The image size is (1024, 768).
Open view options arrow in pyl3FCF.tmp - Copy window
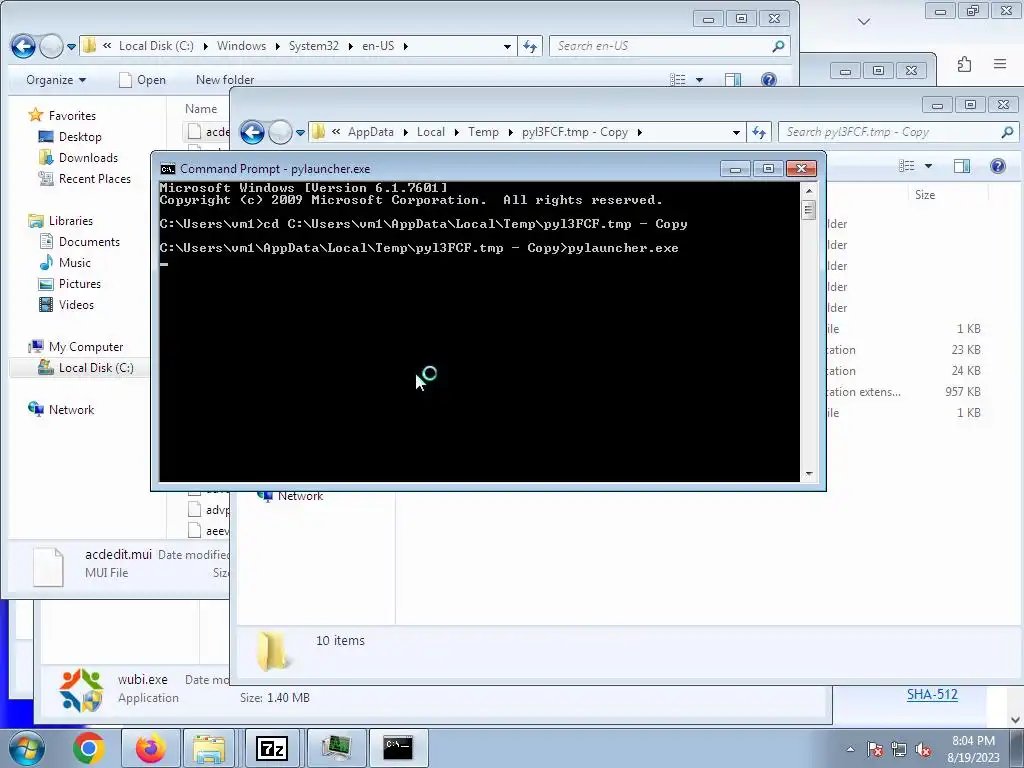pos(928,167)
